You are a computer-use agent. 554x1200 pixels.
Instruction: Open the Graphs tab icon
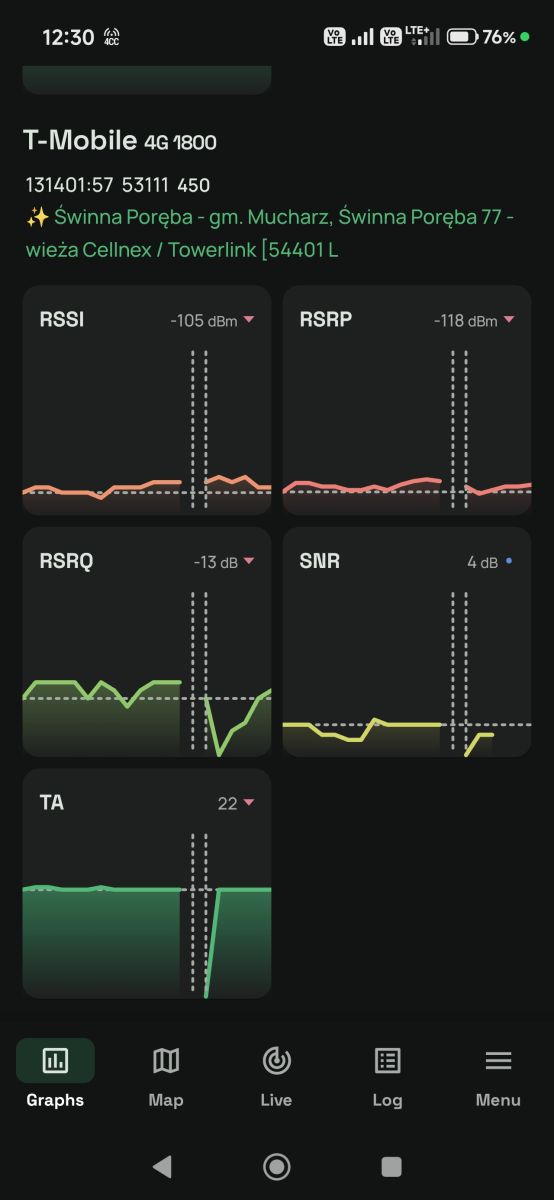(55, 1060)
